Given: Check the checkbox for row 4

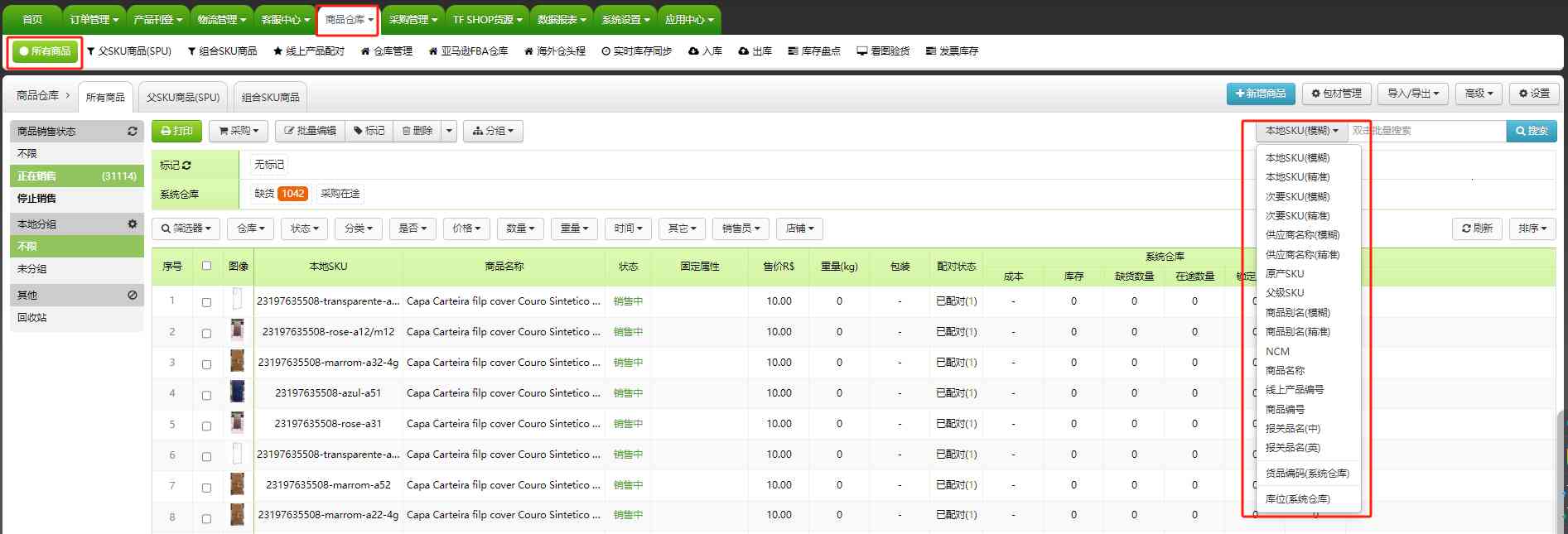Looking at the screenshot, I should [206, 394].
